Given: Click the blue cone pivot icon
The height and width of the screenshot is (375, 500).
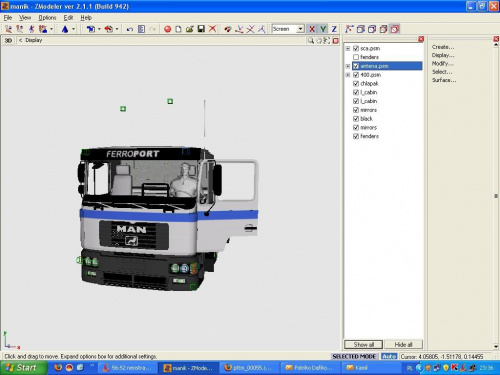Looking at the screenshot, I should [x=65, y=29].
